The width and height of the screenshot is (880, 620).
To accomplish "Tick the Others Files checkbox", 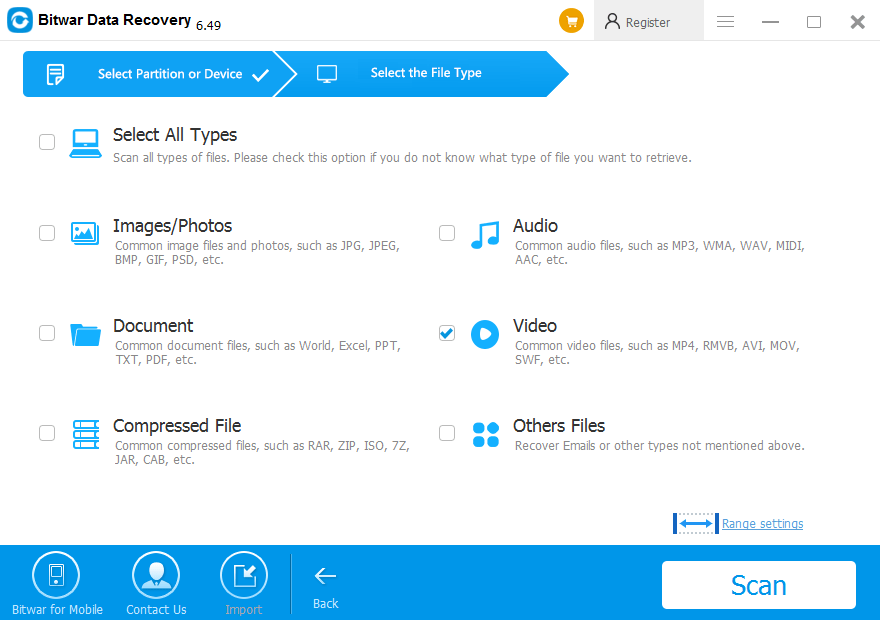I will 447,433.
